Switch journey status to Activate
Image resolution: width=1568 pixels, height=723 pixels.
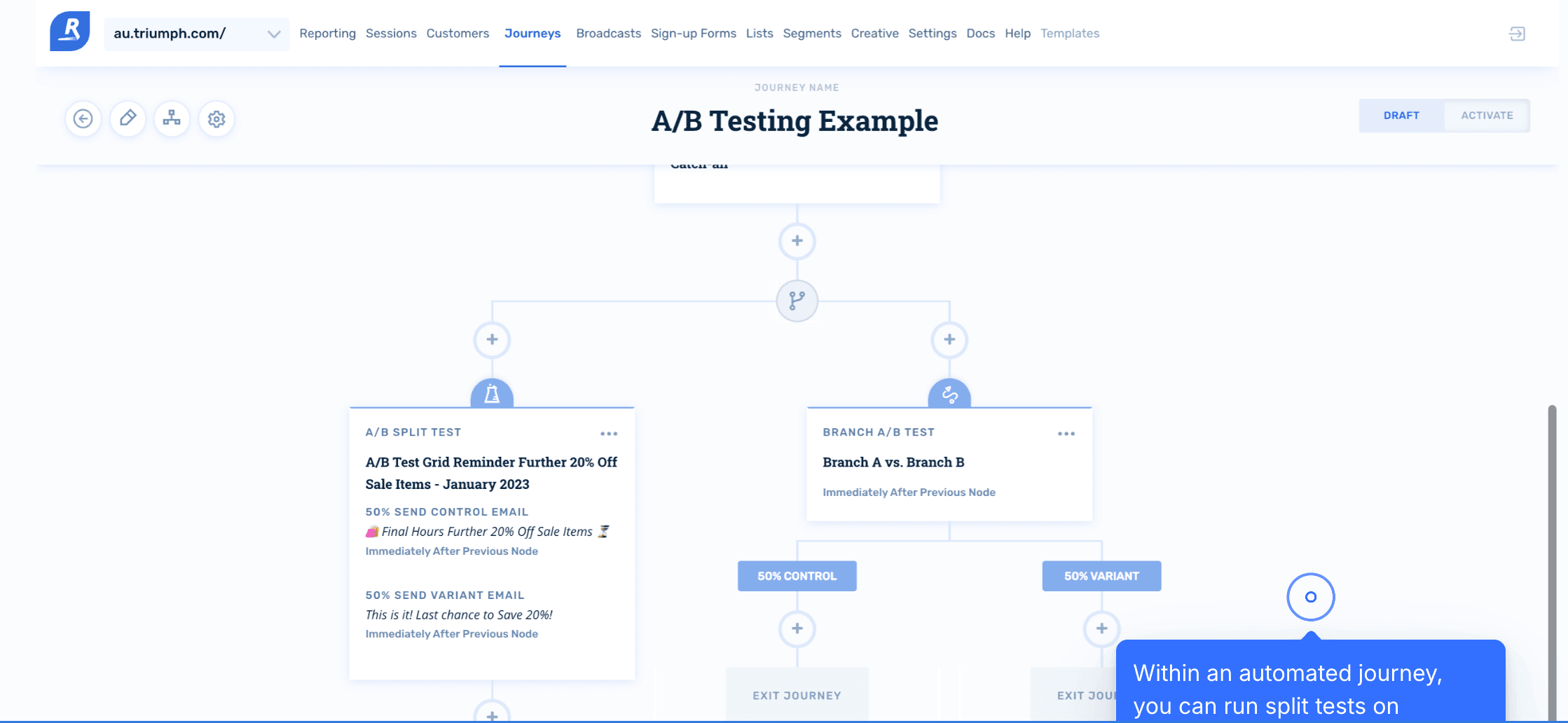(1487, 116)
